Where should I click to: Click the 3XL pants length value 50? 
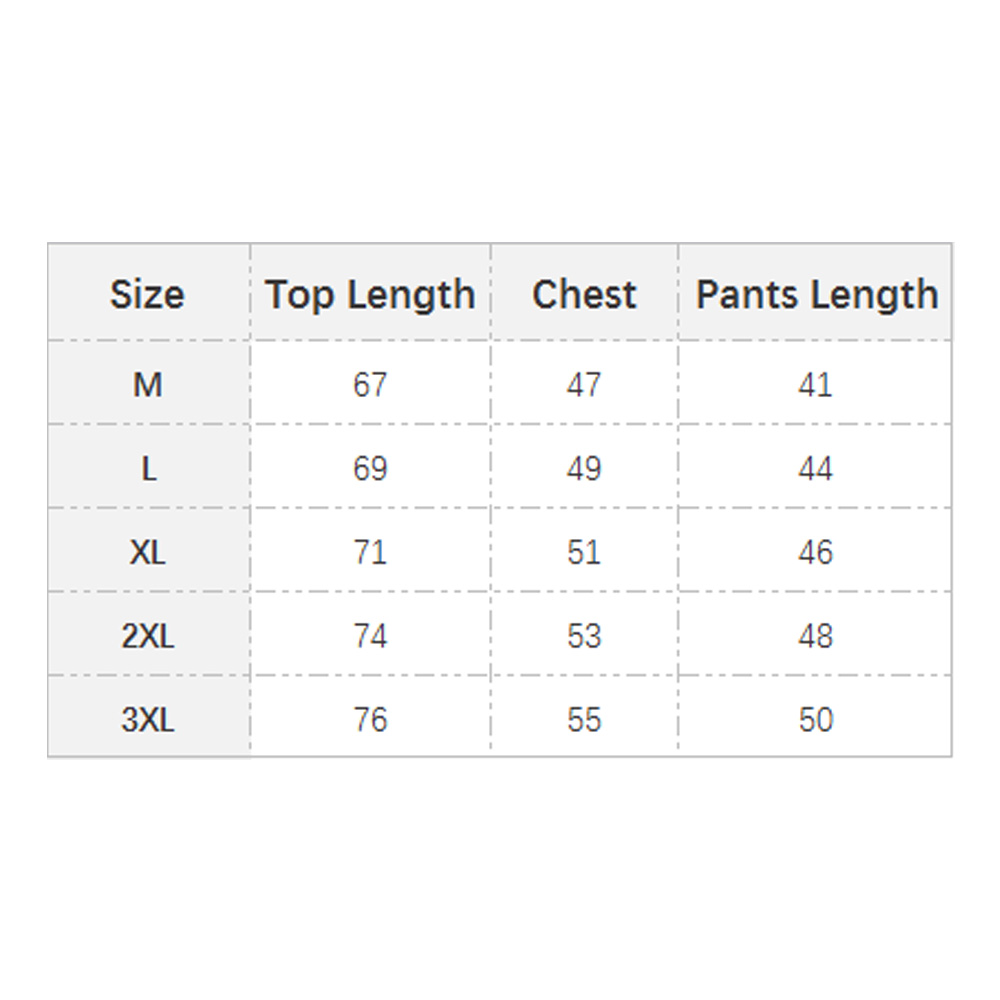tap(816, 720)
